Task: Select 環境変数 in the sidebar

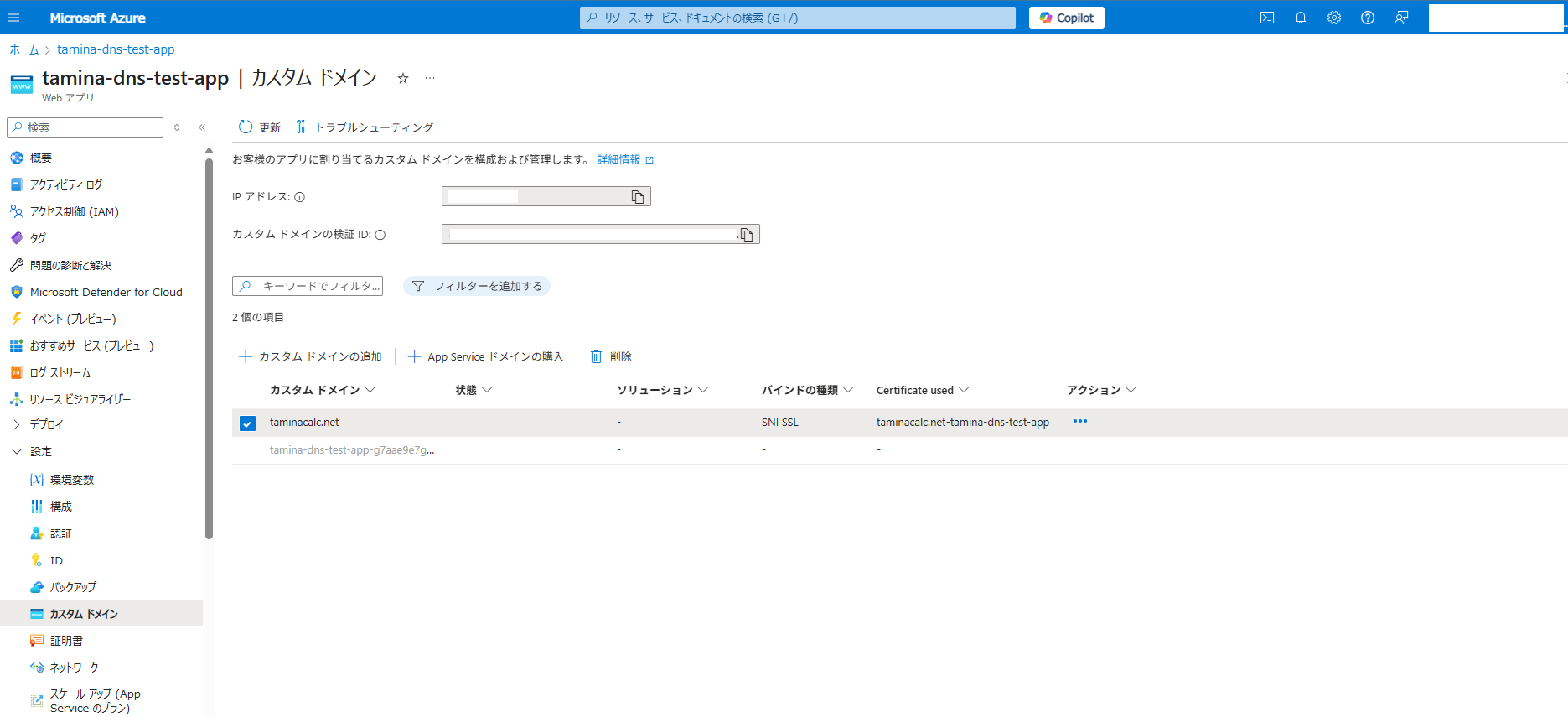Action: tap(72, 480)
